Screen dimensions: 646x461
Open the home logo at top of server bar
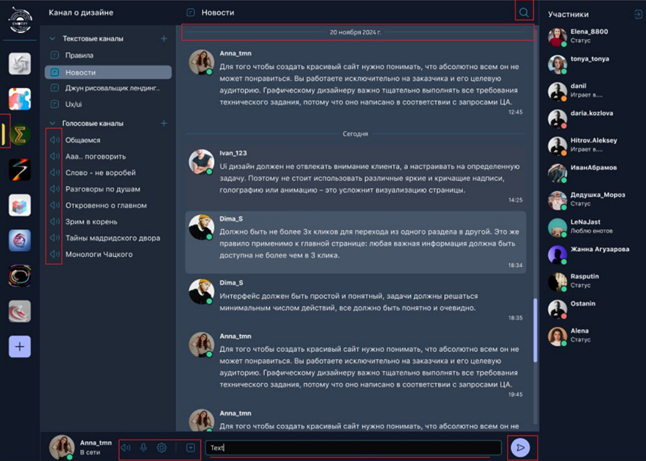coord(20,19)
